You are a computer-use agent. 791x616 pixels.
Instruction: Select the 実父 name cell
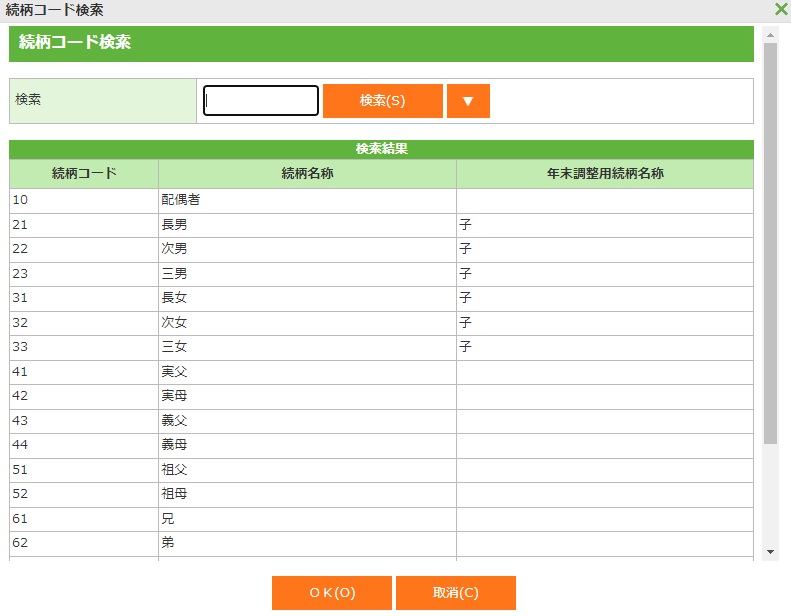[307, 372]
